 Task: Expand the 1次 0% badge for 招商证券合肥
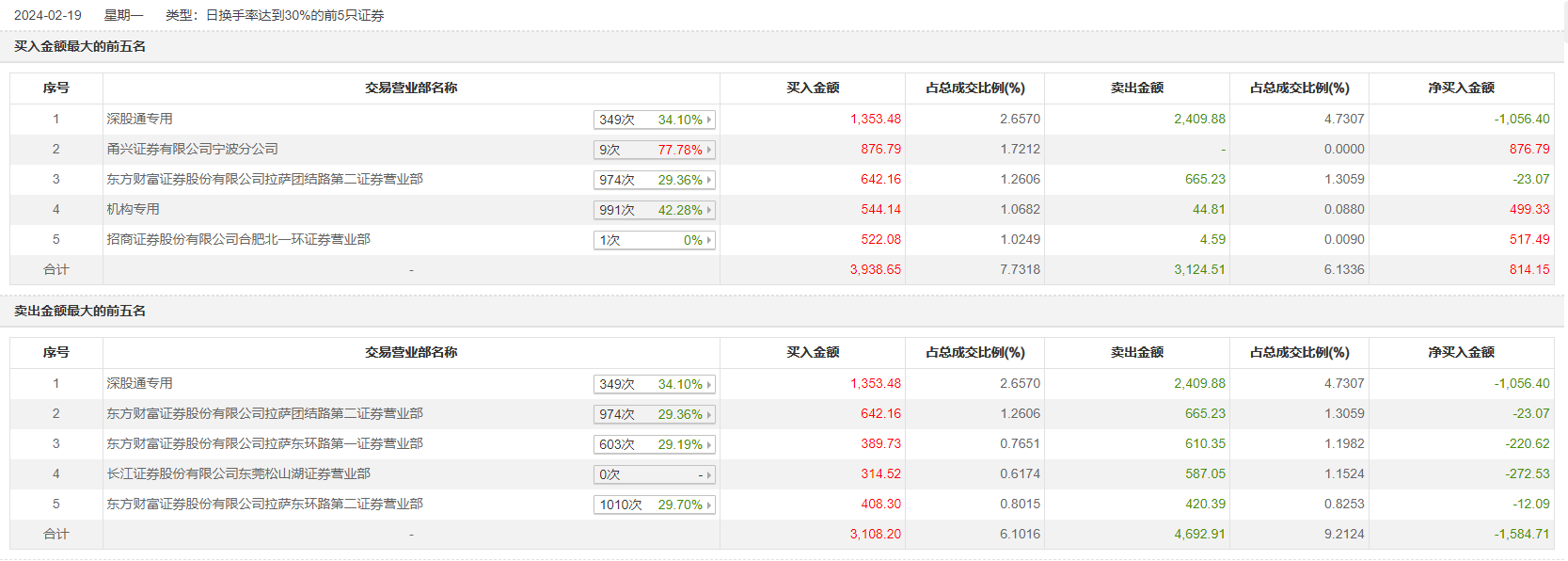pos(655,240)
